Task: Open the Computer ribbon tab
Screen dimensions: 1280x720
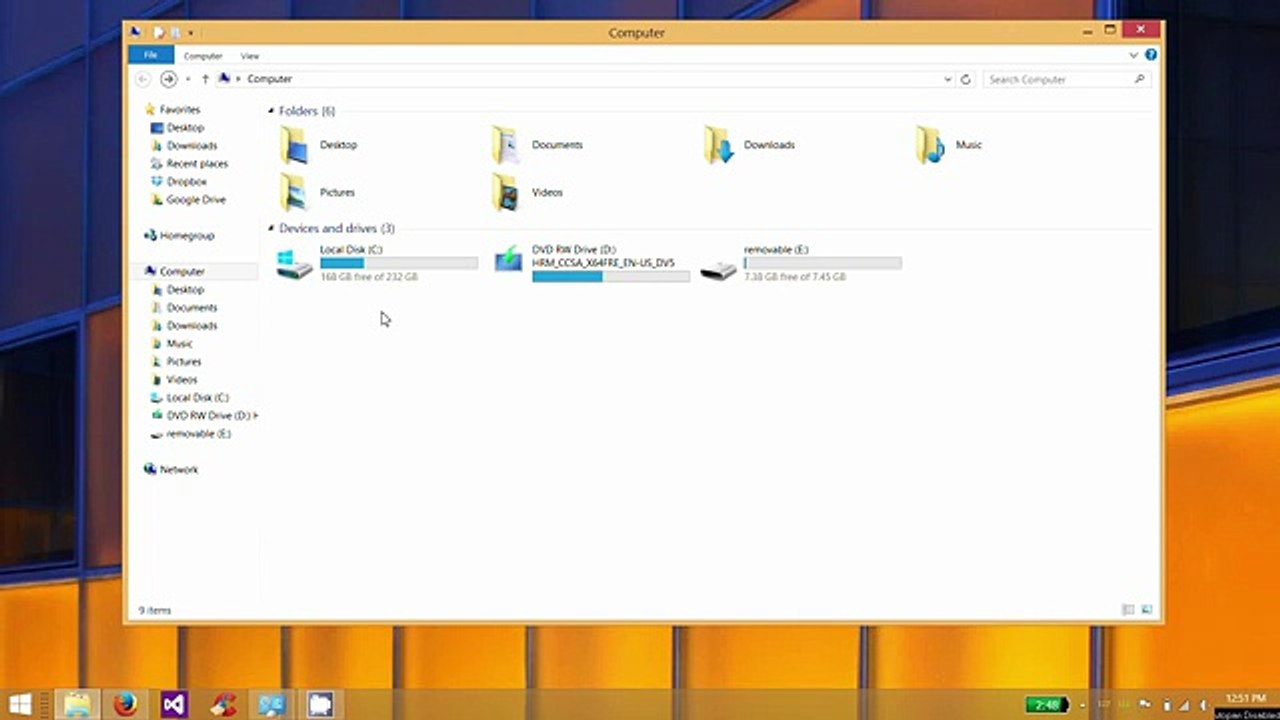Action: [x=203, y=56]
